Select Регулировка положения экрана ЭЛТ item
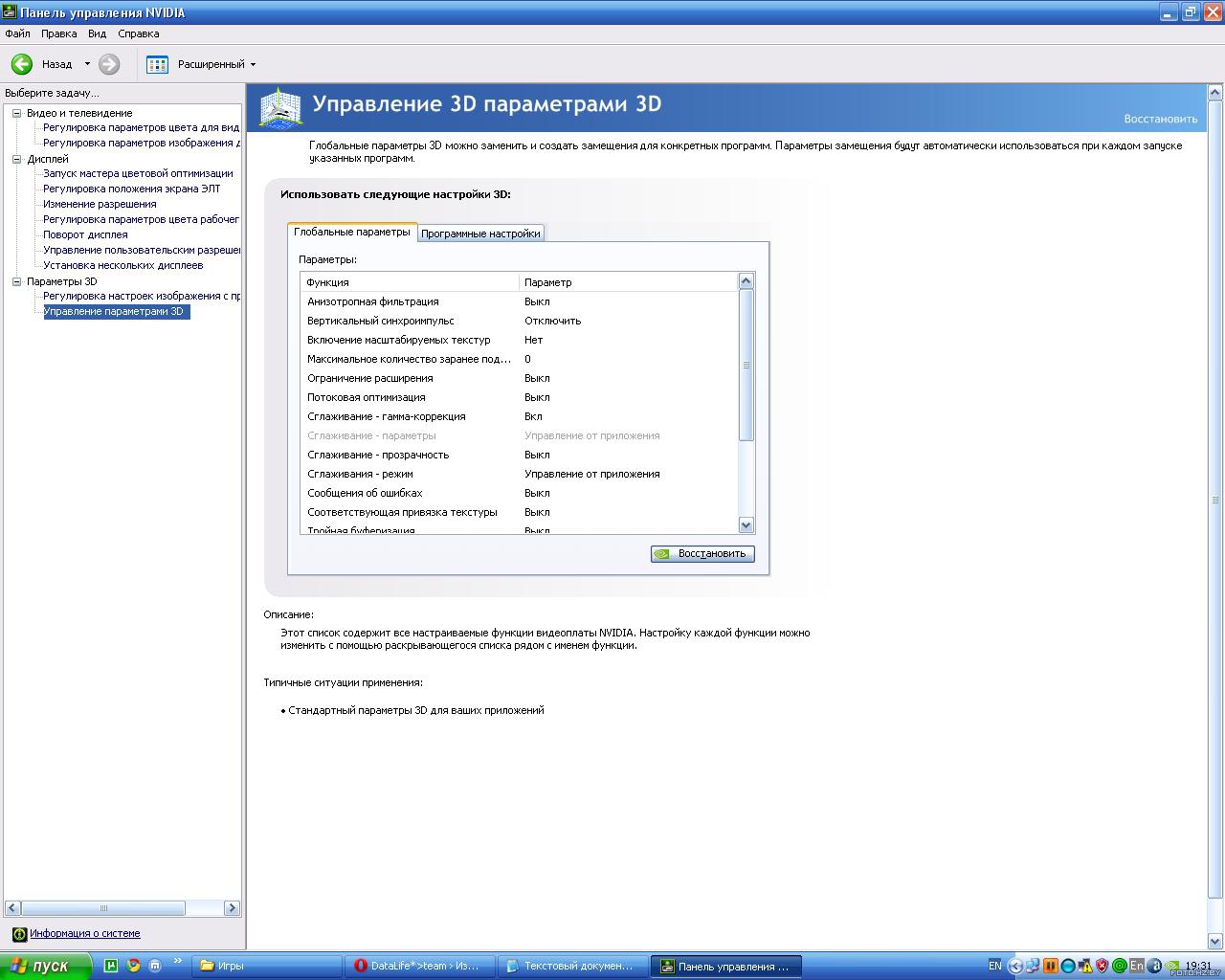Image resolution: width=1225 pixels, height=980 pixels. click(x=131, y=189)
